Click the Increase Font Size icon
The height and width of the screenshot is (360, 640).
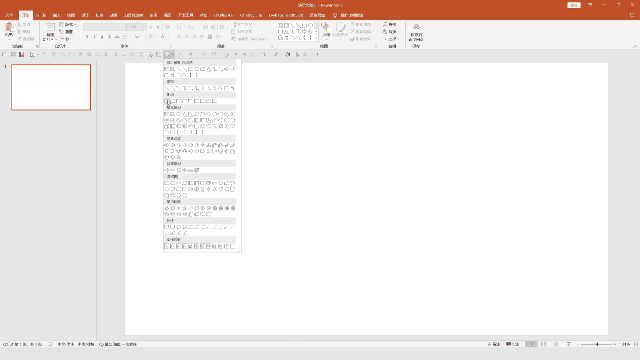[151, 27]
